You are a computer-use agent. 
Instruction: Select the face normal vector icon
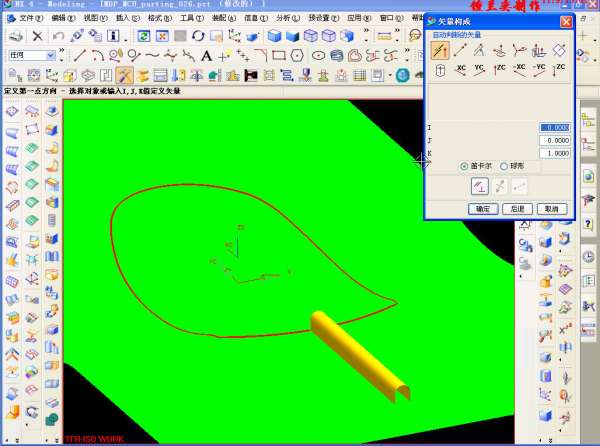click(x=539, y=50)
